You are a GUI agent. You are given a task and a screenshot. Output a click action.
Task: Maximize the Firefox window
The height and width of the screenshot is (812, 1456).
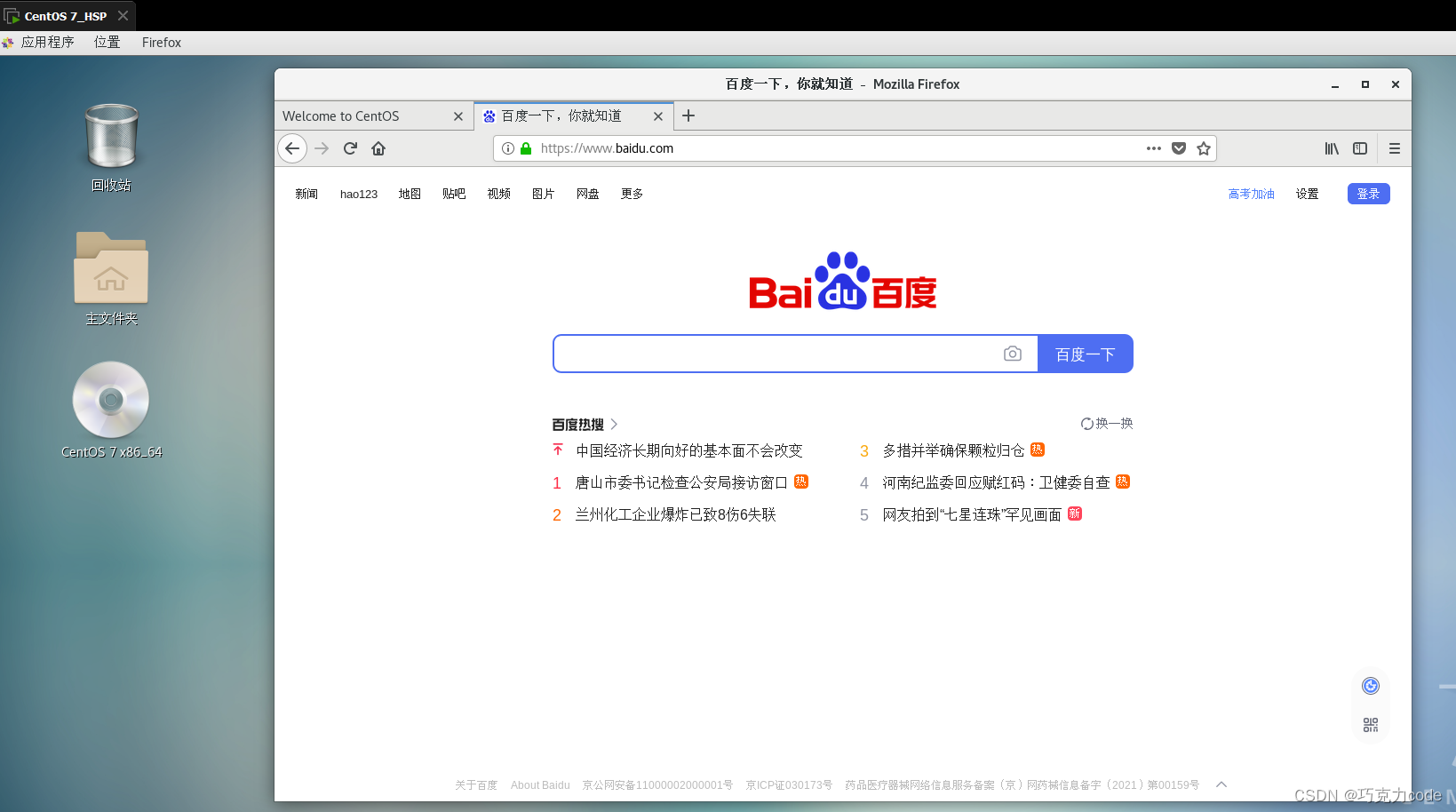tap(1365, 84)
